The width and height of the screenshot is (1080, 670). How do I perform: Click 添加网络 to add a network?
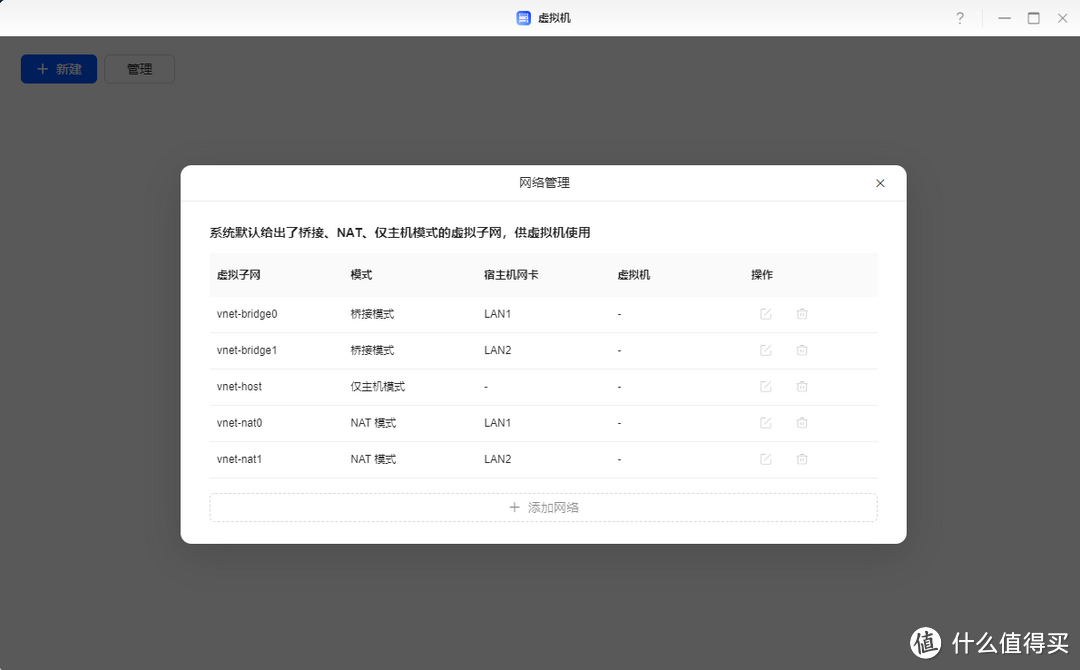[x=543, y=507]
